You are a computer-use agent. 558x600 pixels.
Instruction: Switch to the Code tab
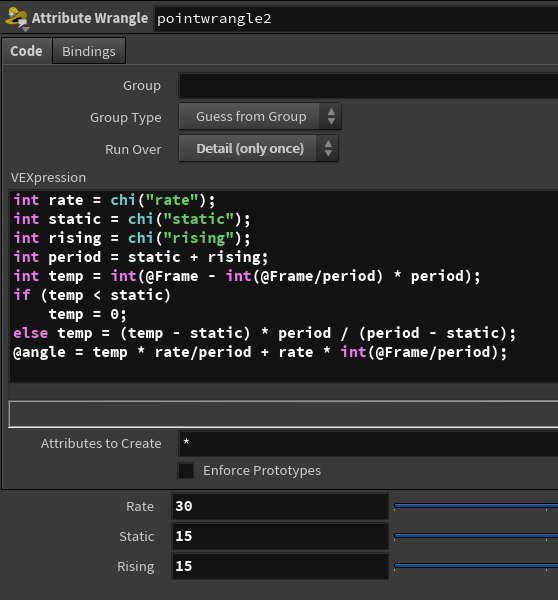click(x=26, y=51)
